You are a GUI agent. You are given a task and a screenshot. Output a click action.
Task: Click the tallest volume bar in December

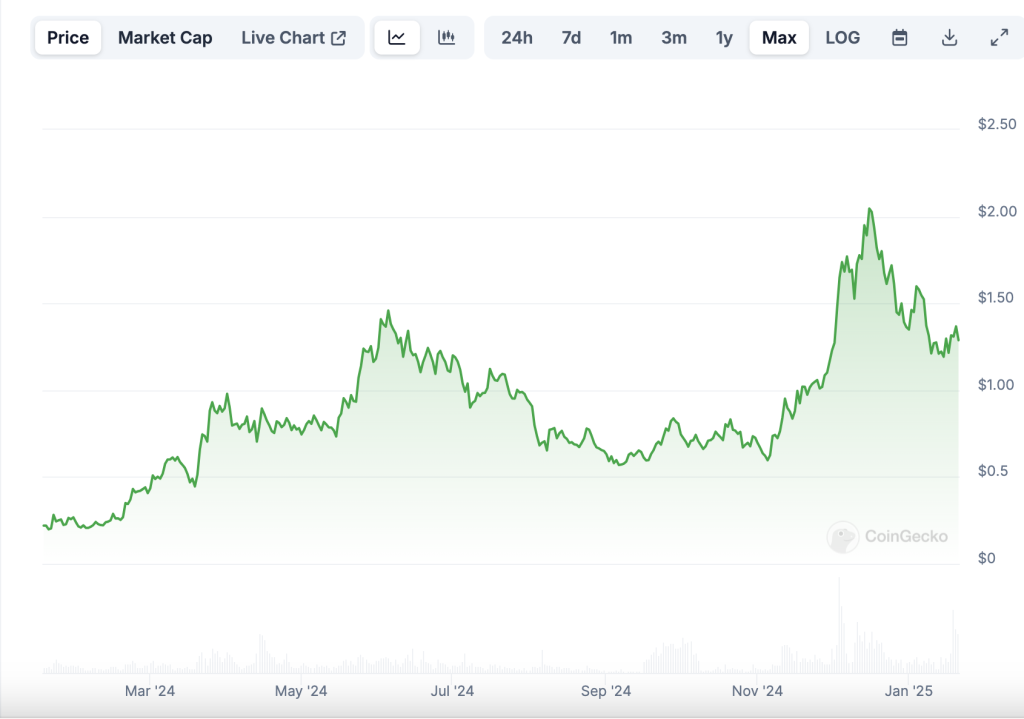tap(839, 625)
